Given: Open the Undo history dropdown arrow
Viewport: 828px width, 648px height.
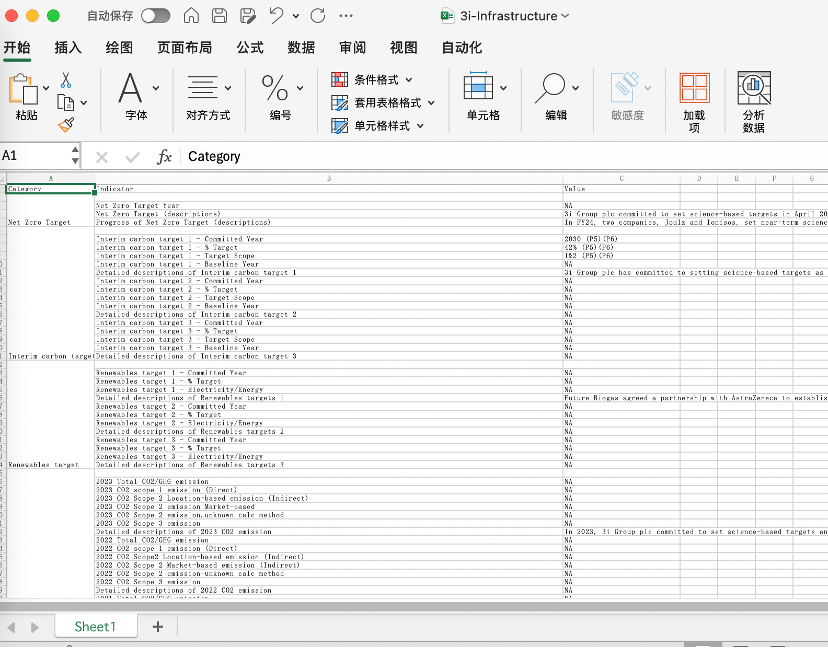Looking at the screenshot, I should pos(296,16).
